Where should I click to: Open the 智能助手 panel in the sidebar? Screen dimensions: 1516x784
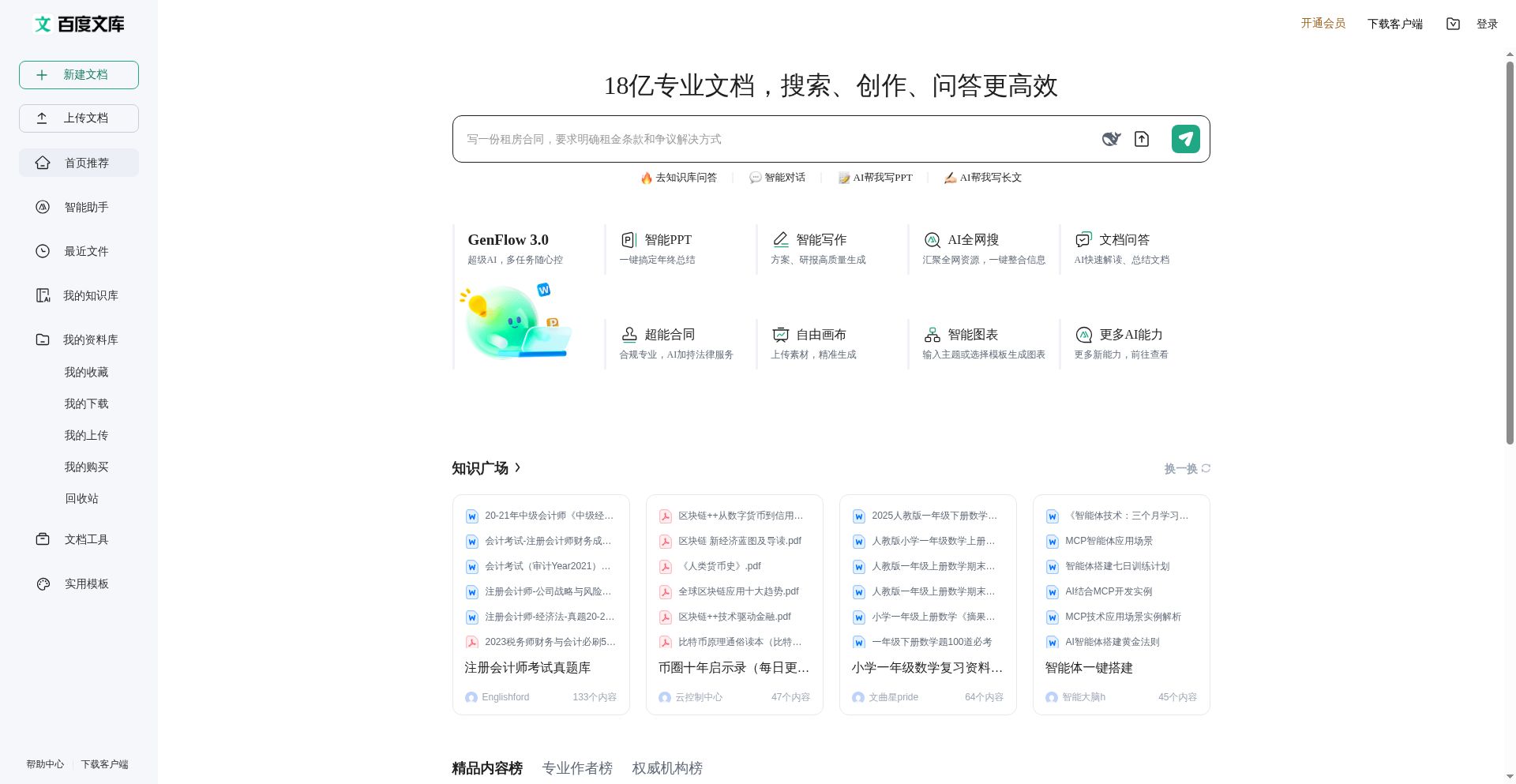[86, 207]
